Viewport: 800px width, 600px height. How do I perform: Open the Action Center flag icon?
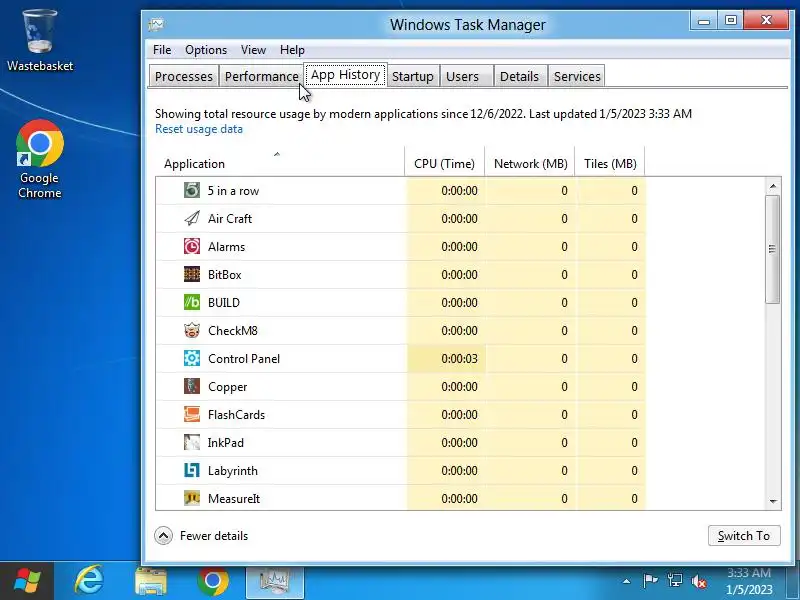(649, 581)
